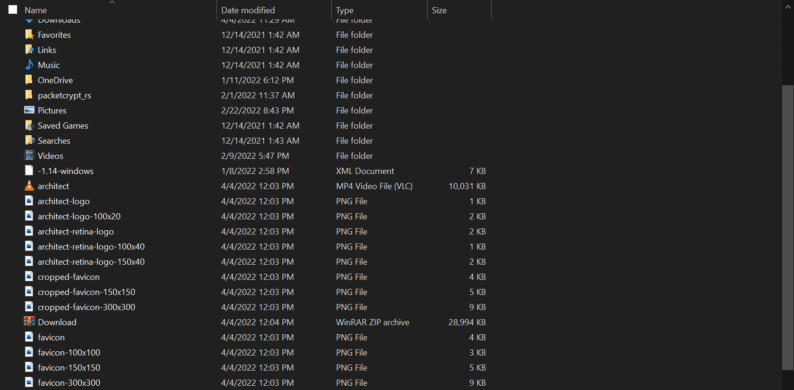The height and width of the screenshot is (390, 794).
Task: Click the Links folder icon
Action: [x=29, y=50]
